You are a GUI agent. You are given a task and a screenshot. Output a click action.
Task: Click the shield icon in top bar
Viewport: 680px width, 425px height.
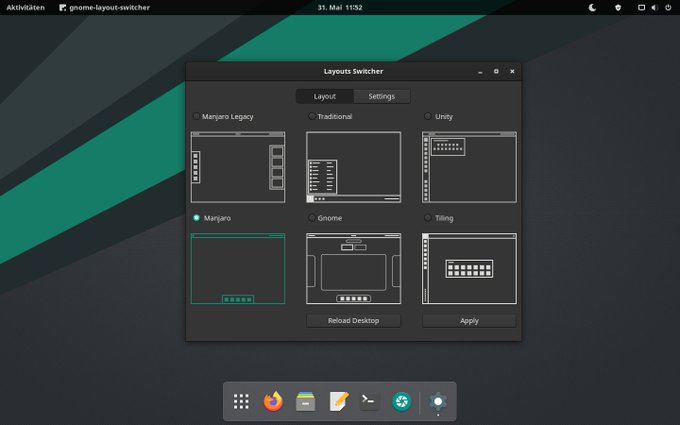tap(618, 7)
